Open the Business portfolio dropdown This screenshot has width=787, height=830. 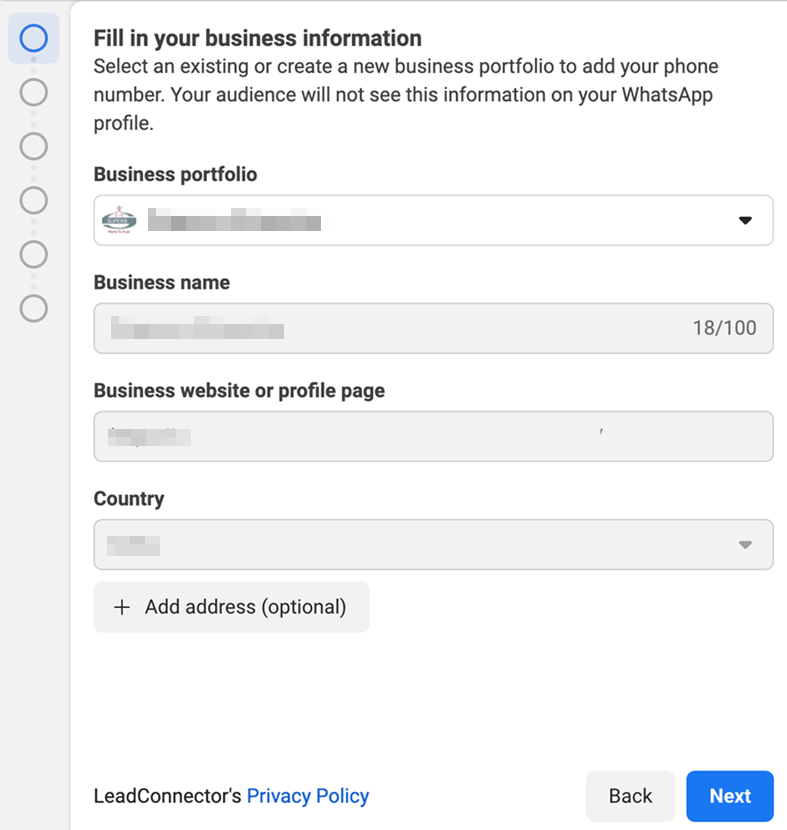(433, 220)
